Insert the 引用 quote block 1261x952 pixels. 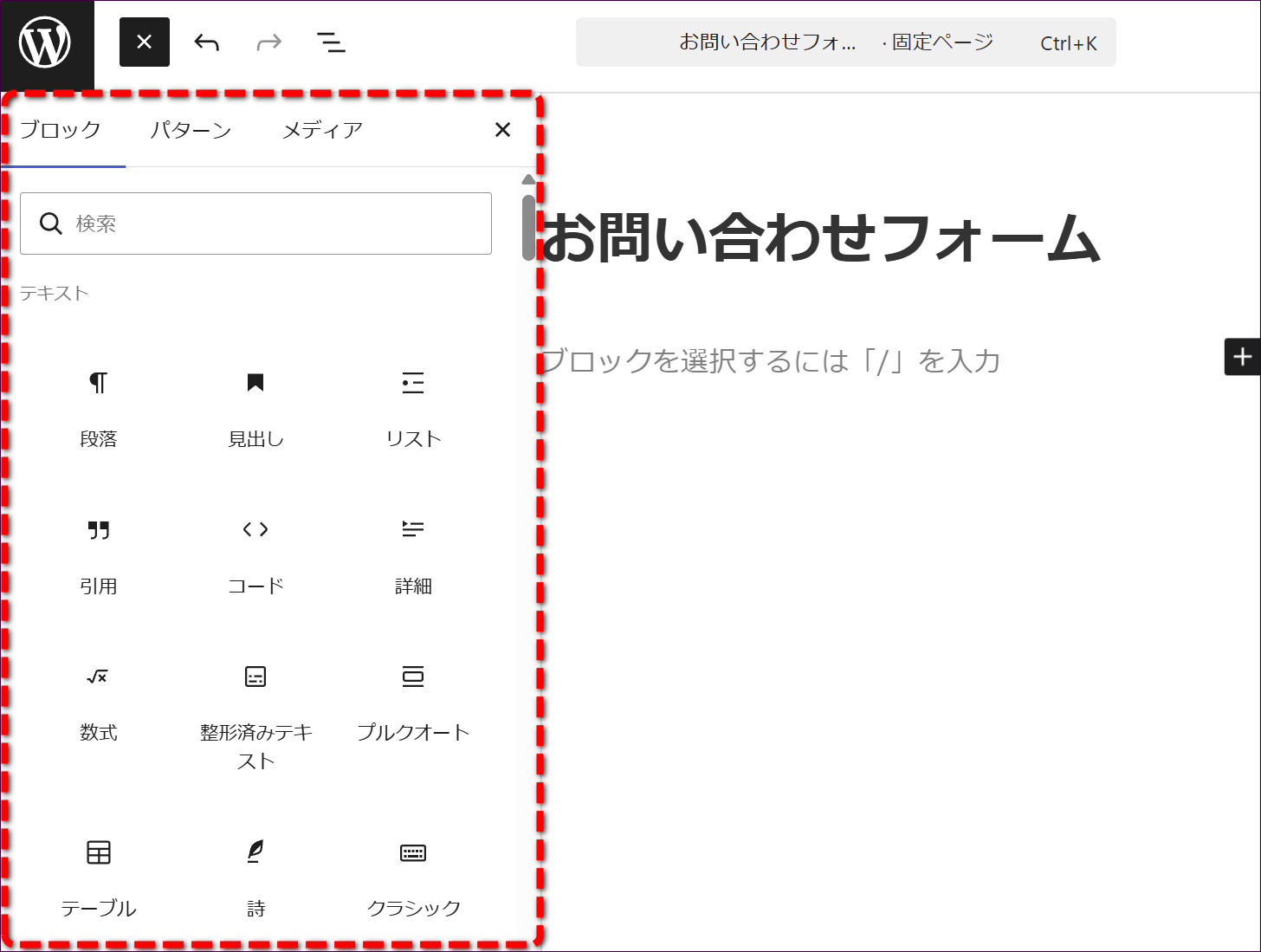[99, 556]
